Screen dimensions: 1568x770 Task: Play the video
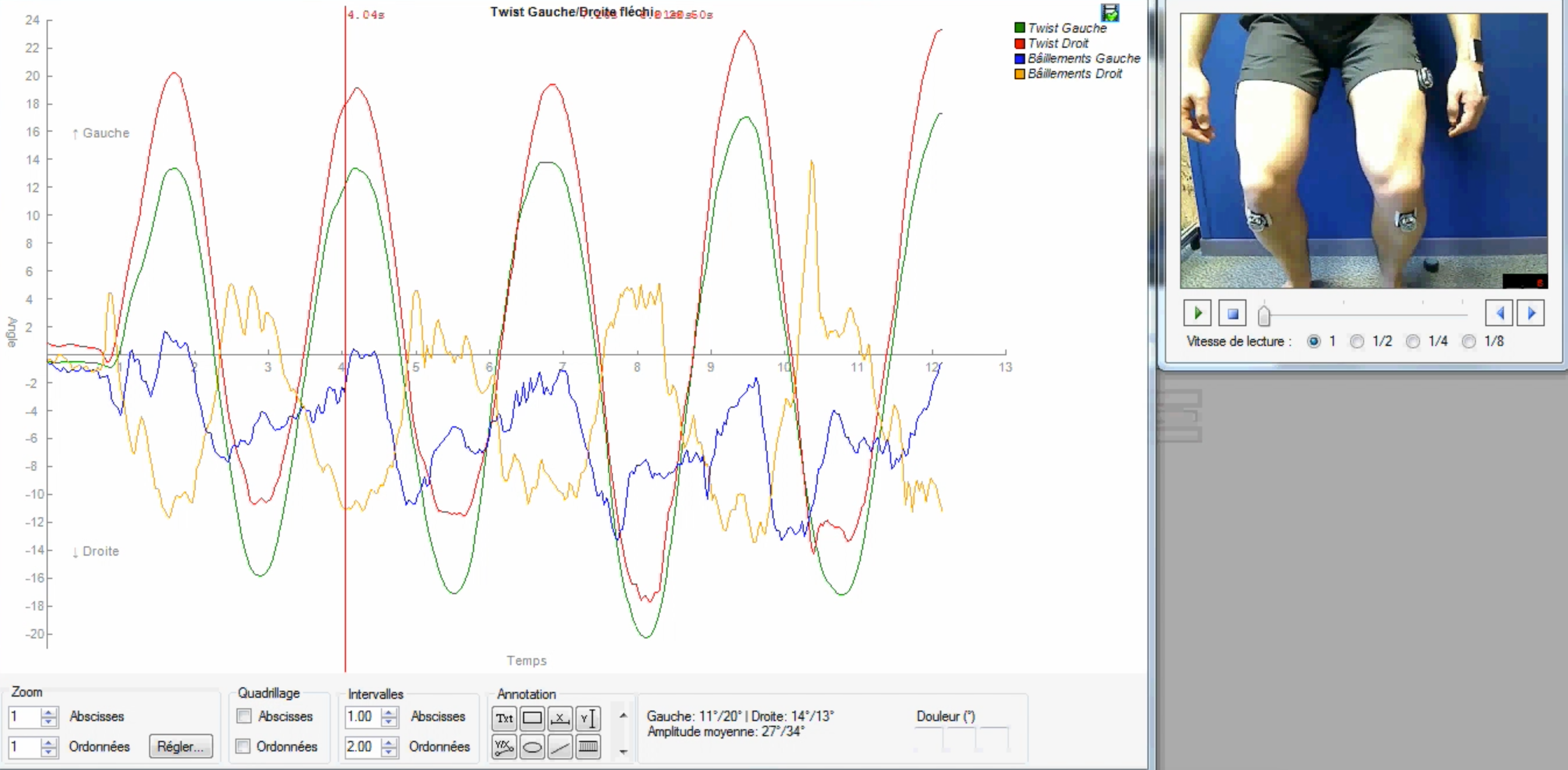tap(1198, 313)
